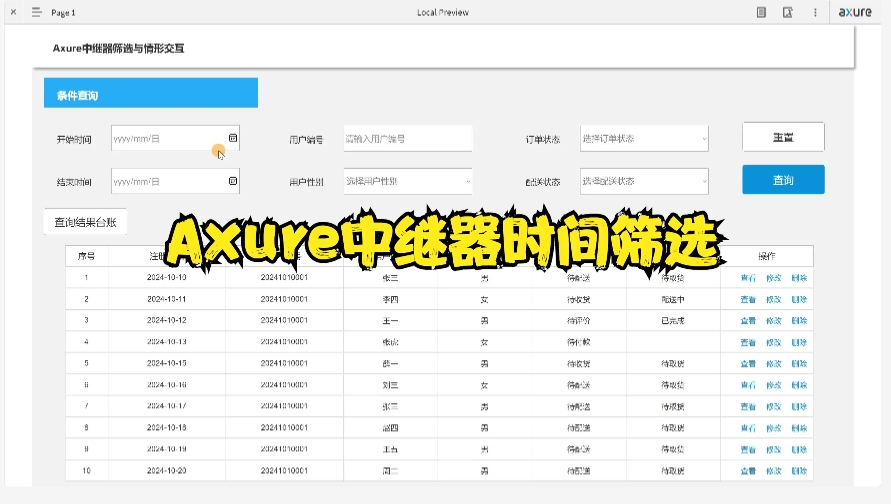Click the date cell 2024-10-18

coord(166,427)
